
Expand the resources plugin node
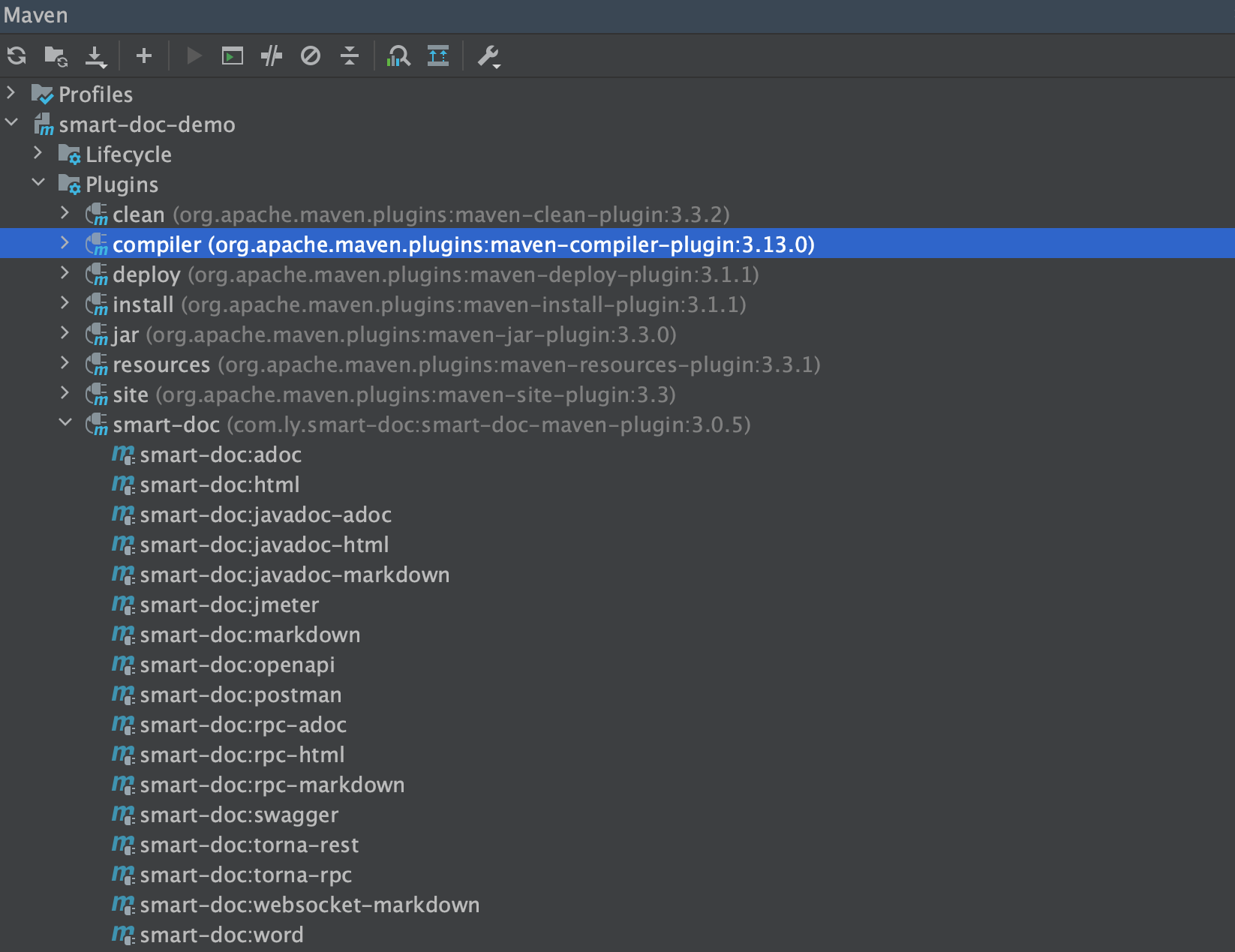pos(65,363)
